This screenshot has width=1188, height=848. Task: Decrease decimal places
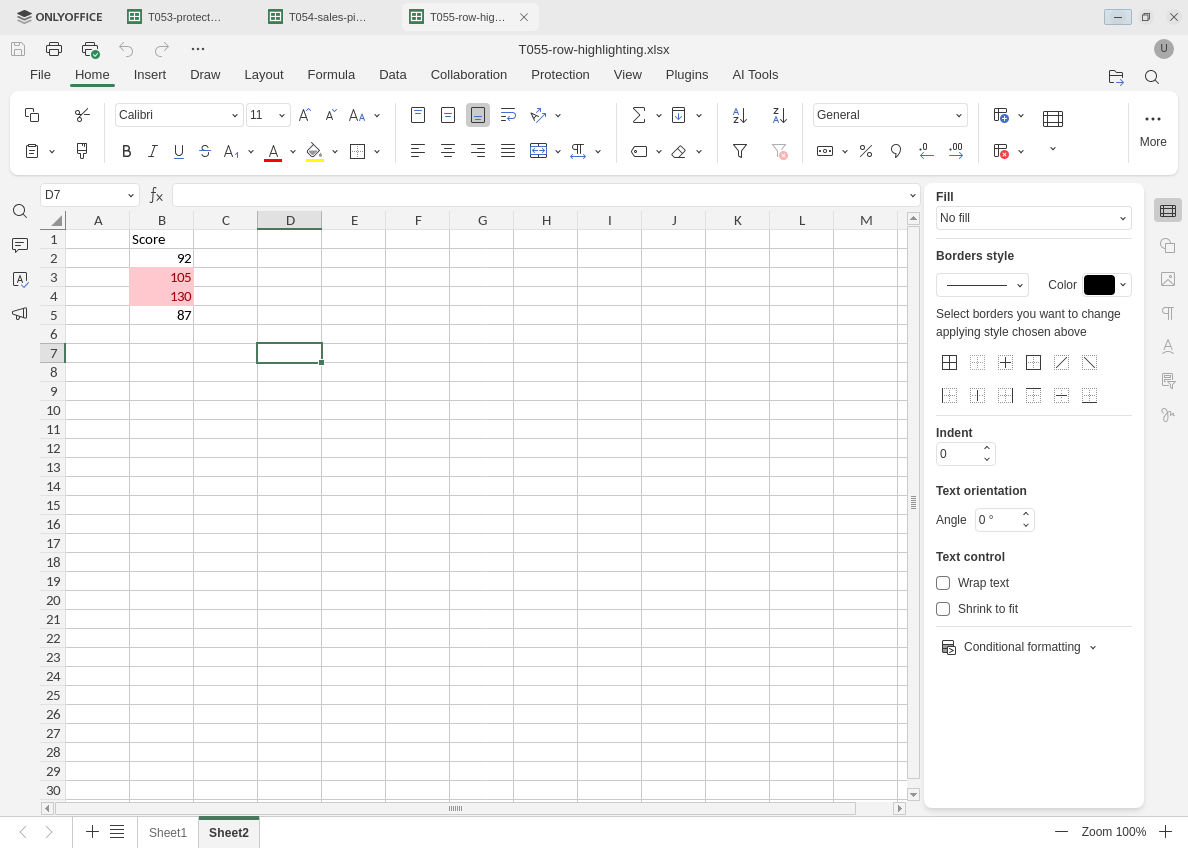[x=926, y=151]
